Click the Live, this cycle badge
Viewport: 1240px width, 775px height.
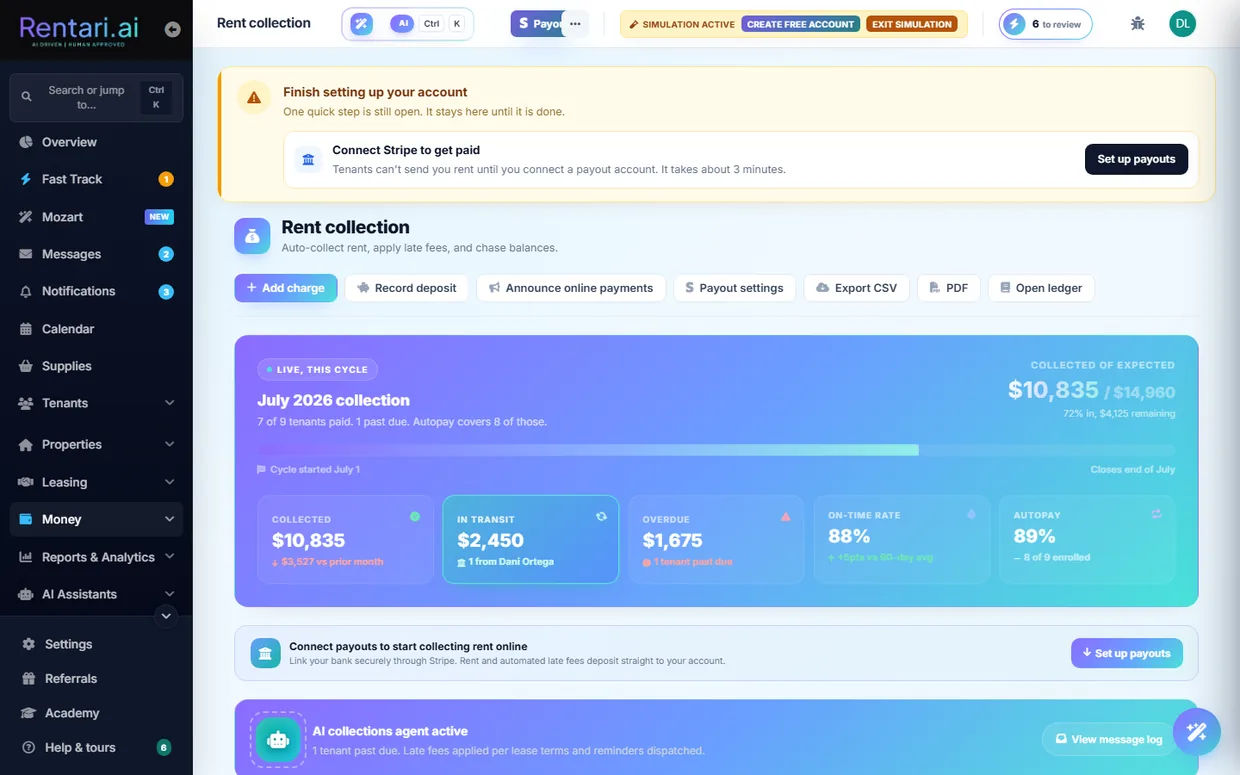tap(317, 369)
